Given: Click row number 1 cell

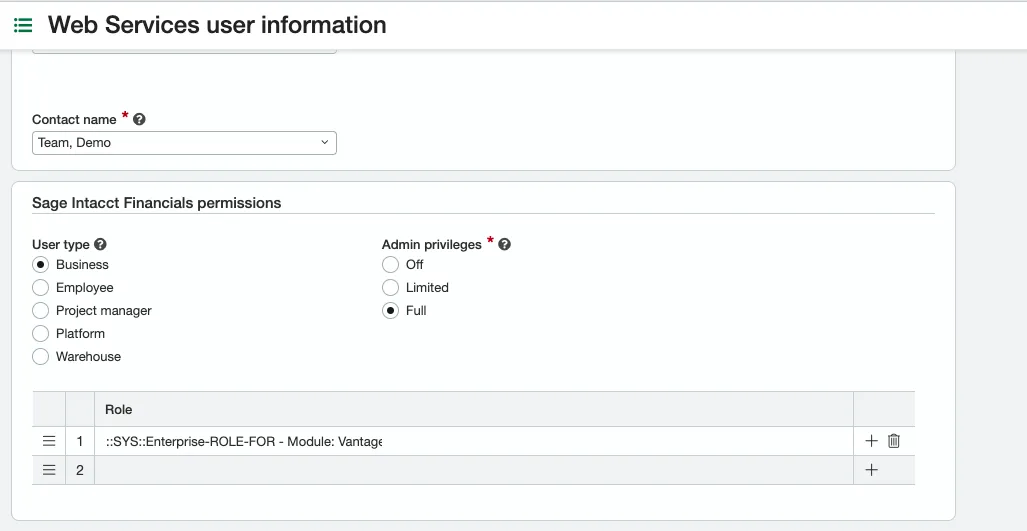Looking at the screenshot, I should [x=80, y=441].
